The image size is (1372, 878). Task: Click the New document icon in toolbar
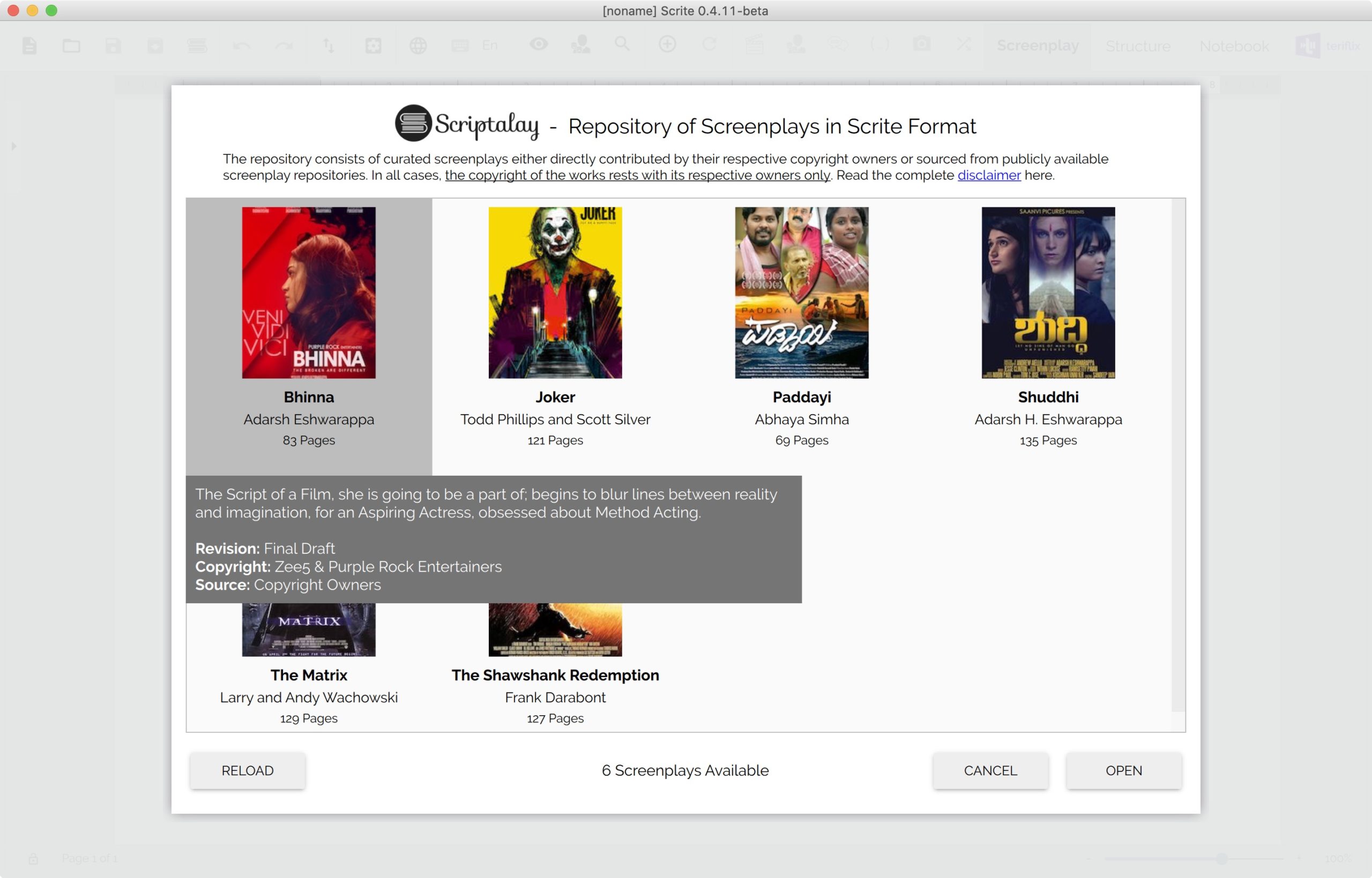pyautogui.click(x=29, y=46)
